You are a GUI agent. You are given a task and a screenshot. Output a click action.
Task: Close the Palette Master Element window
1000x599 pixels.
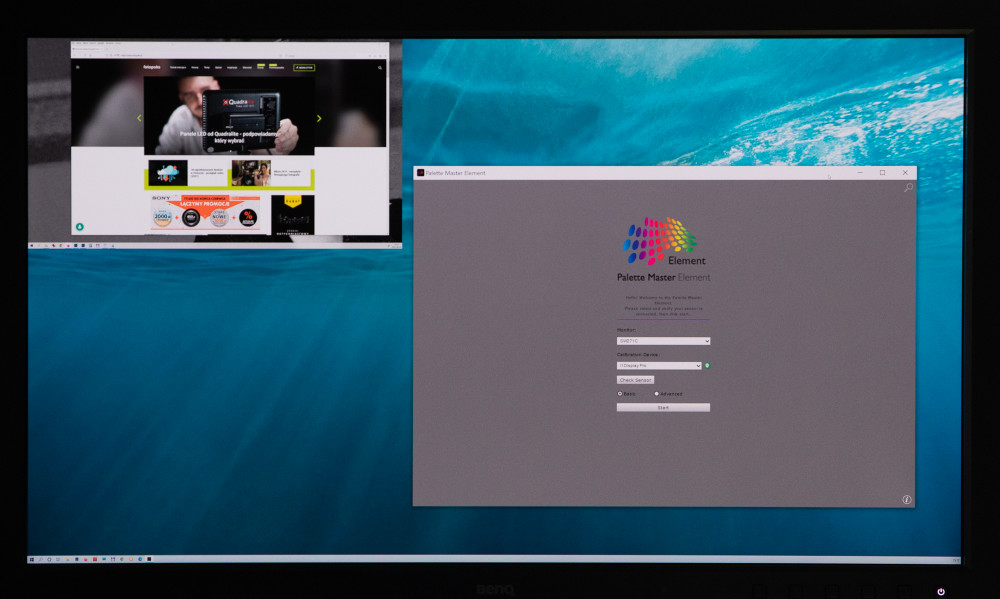(905, 173)
